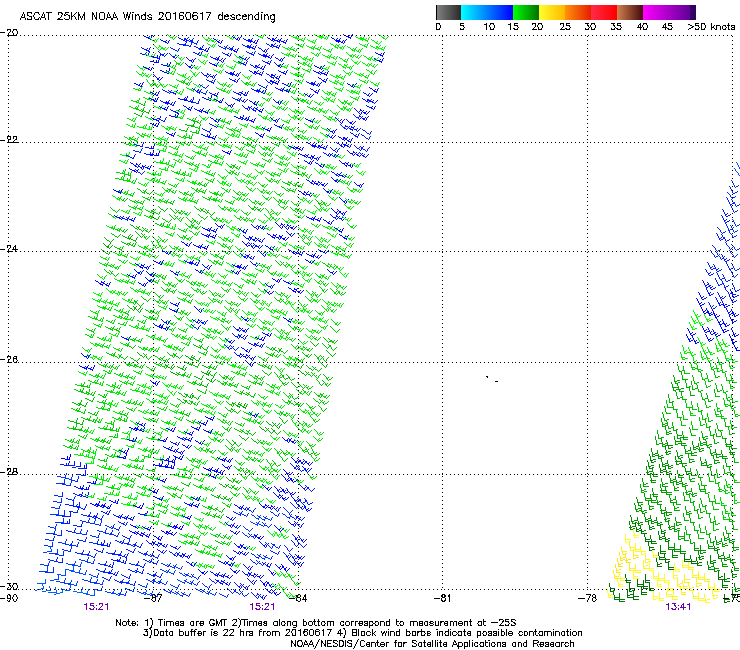Viewport: 740px width, 650px height.
Task: Click the cyan 5-10 knots legend swatch
Action: [x=474, y=12]
